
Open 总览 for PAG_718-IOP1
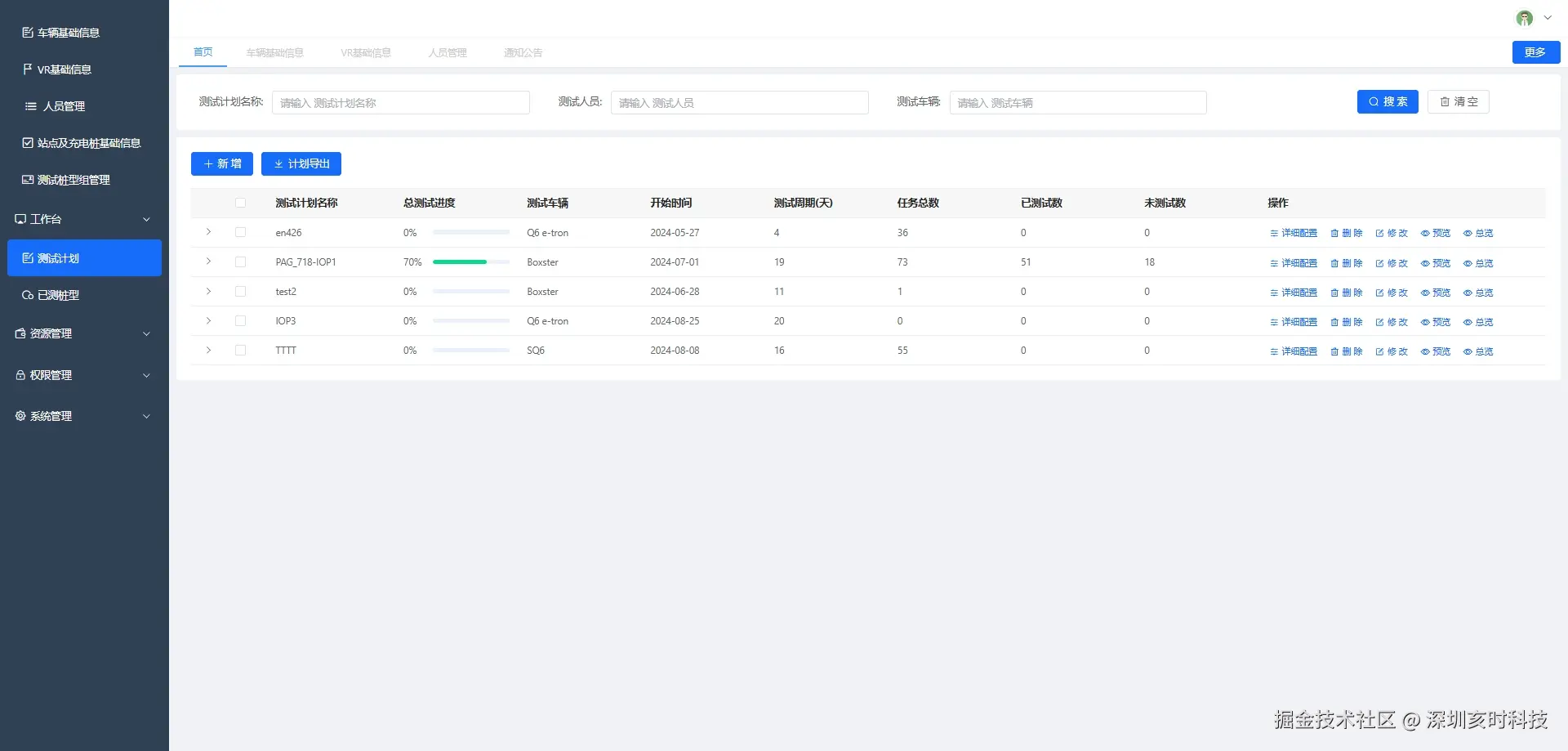(1478, 263)
